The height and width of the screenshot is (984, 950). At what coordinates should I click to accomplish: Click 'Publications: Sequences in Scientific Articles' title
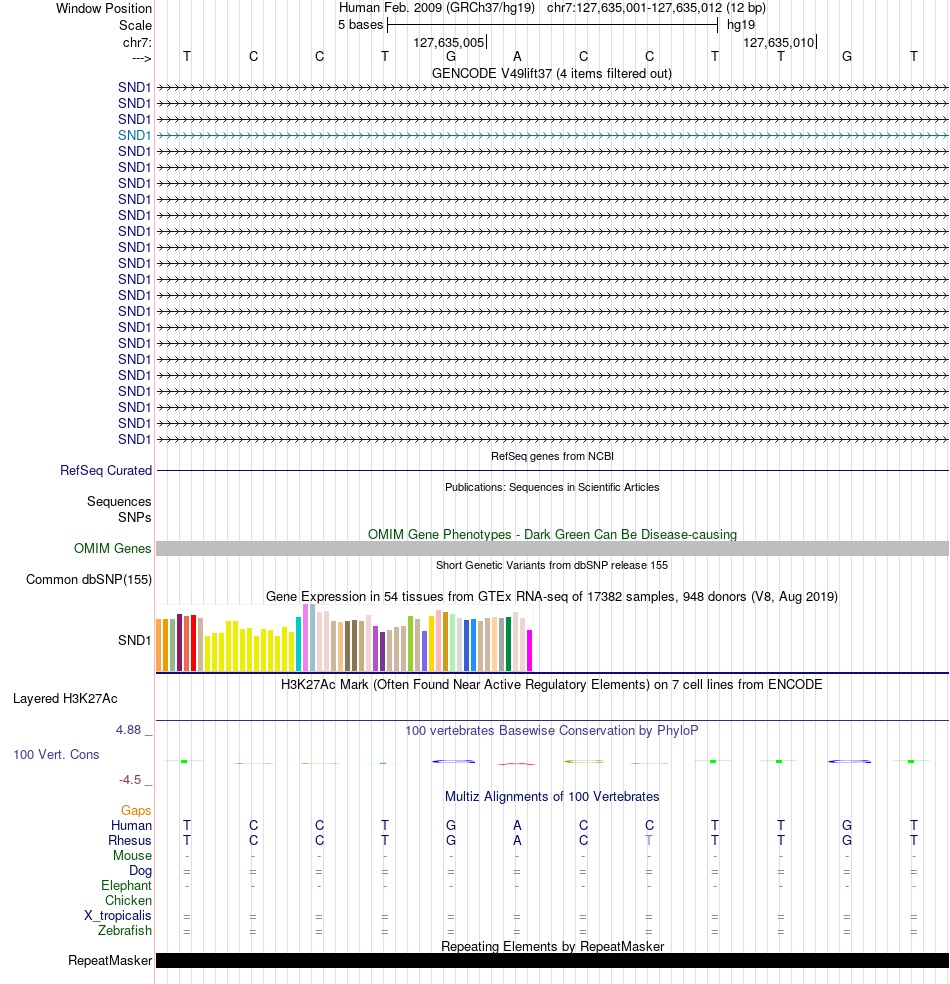coord(552,487)
